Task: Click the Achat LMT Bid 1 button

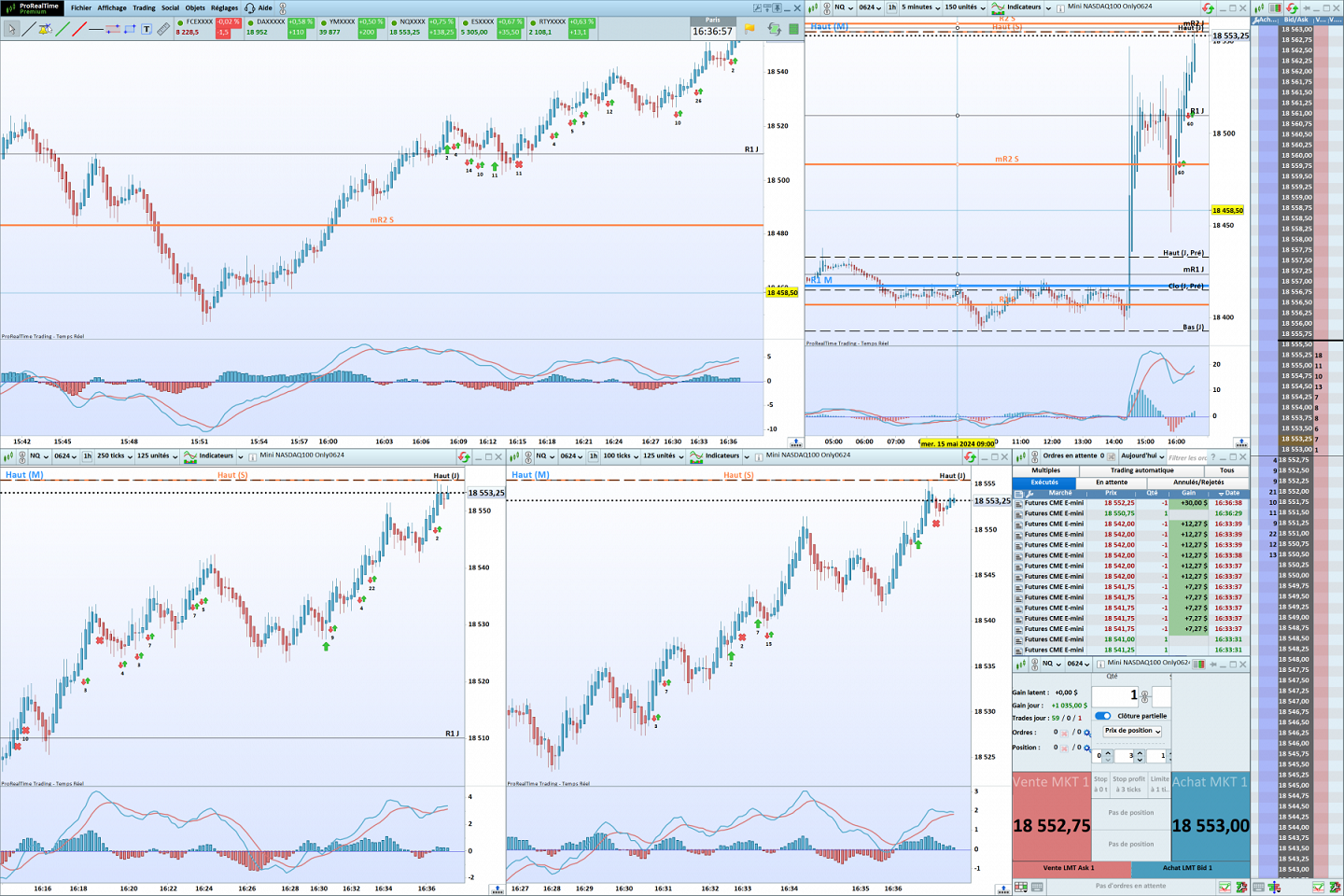Action: [x=1187, y=868]
